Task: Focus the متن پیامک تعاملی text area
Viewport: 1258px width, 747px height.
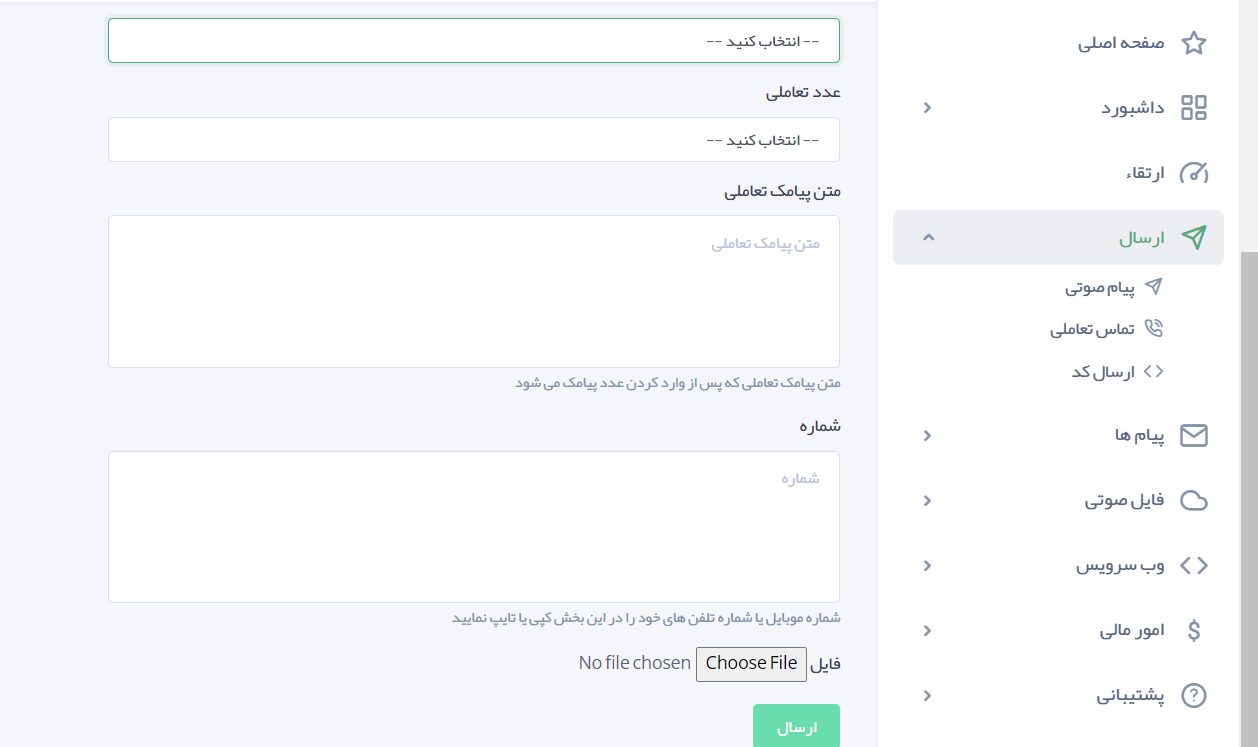Action: pyautogui.click(x=474, y=291)
